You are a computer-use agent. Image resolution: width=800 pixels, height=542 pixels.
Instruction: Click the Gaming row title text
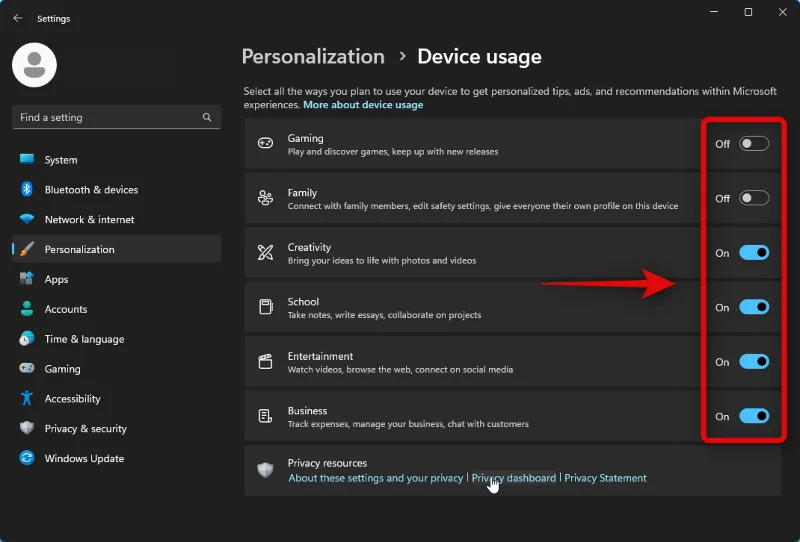[x=305, y=138]
